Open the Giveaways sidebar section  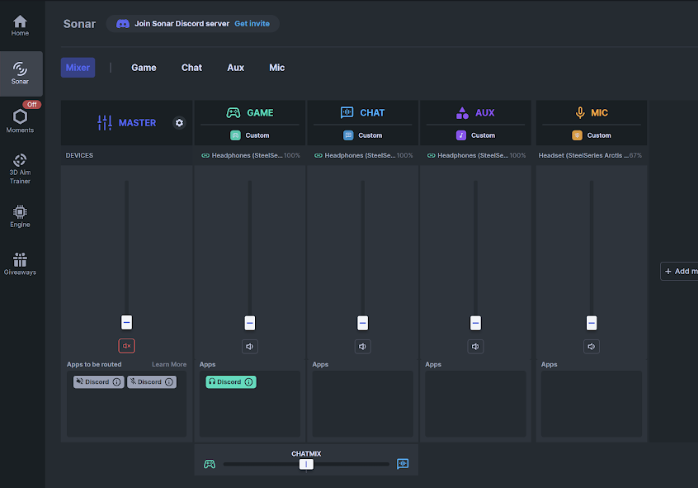[20, 264]
